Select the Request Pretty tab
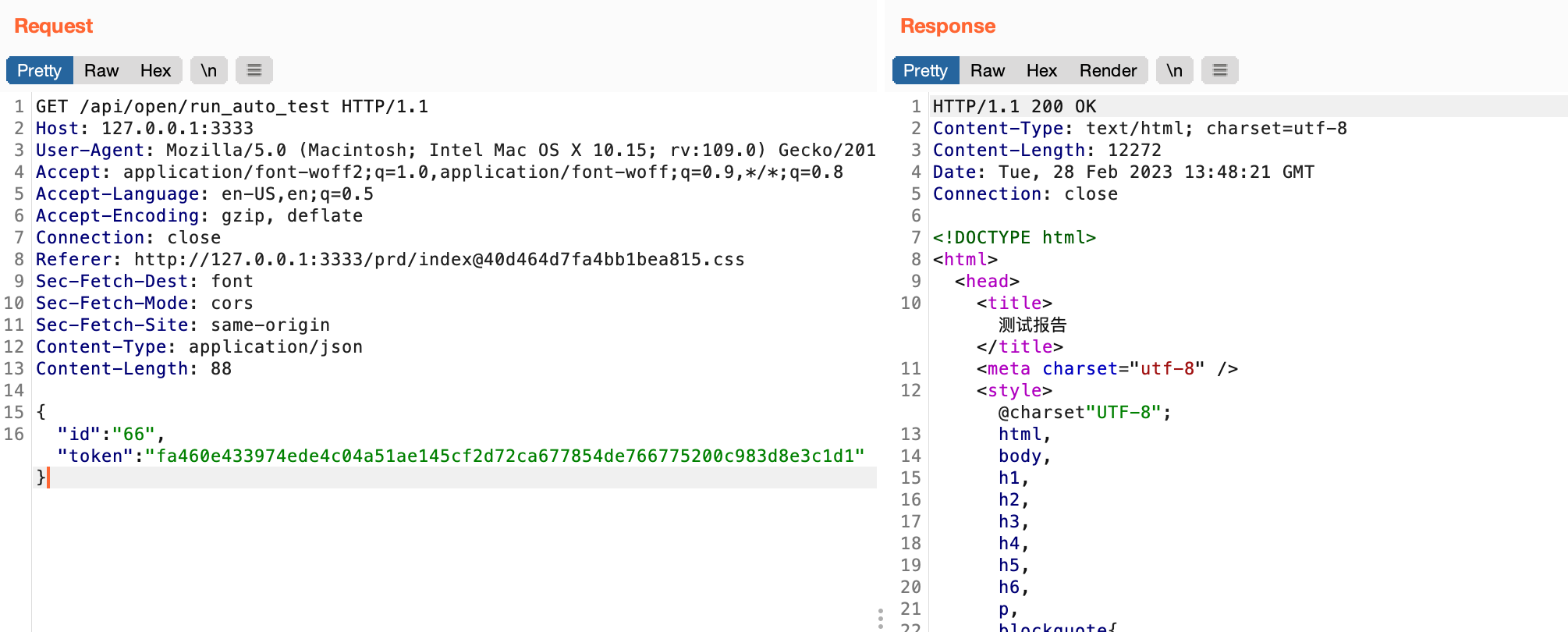The height and width of the screenshot is (632, 1568). pos(39,70)
